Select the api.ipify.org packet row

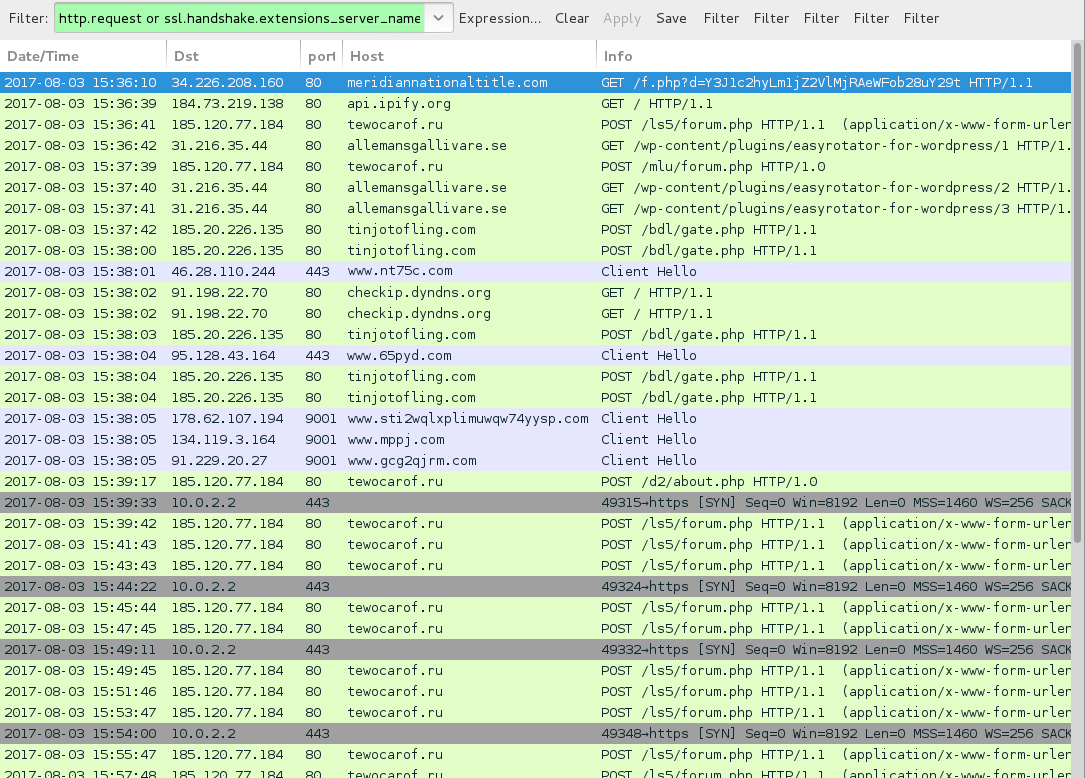tap(536, 104)
